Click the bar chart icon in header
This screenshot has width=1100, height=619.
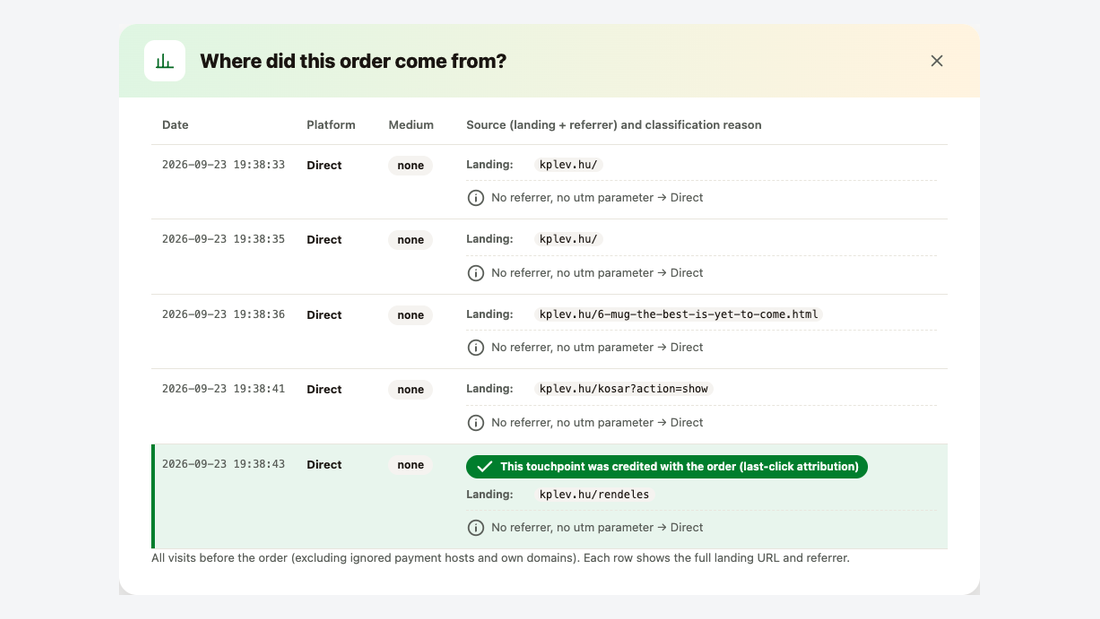coord(165,61)
